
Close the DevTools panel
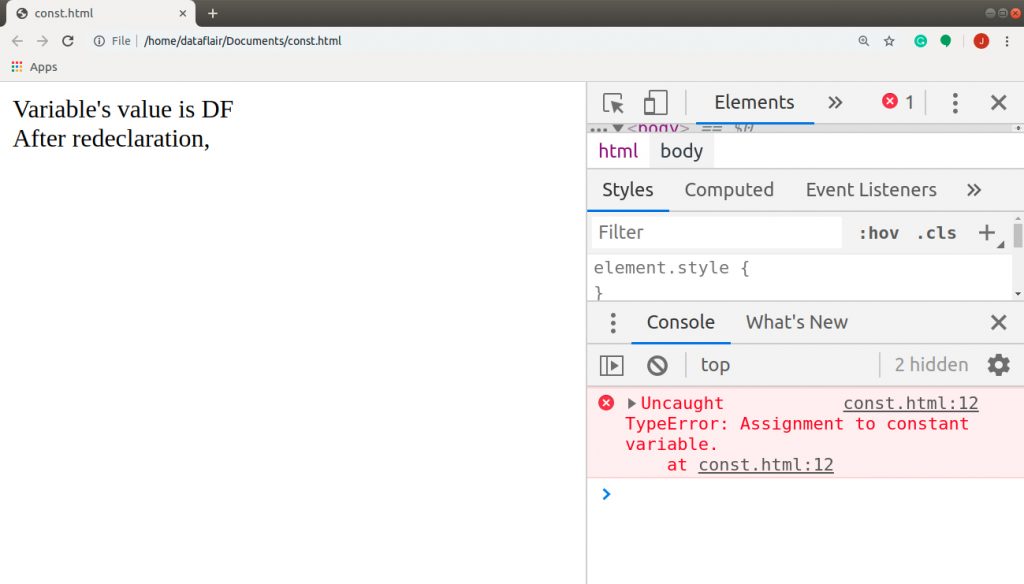tap(999, 103)
